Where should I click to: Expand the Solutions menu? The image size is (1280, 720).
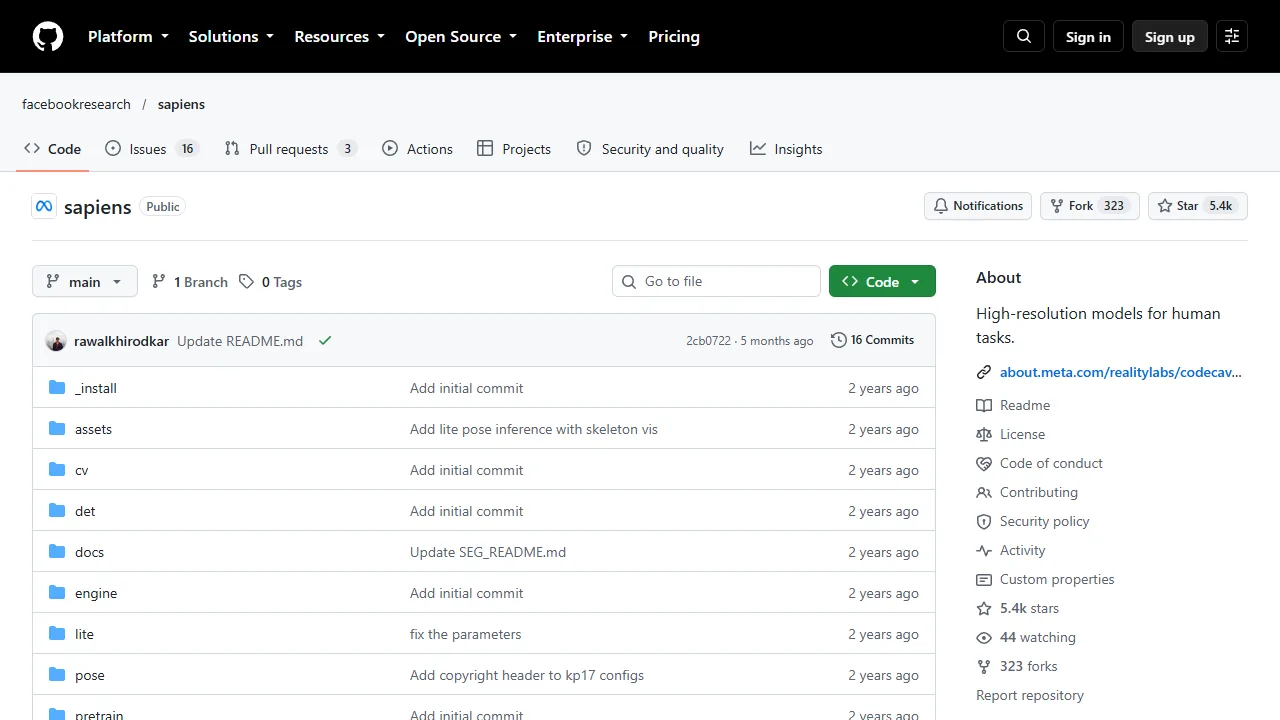pos(231,37)
